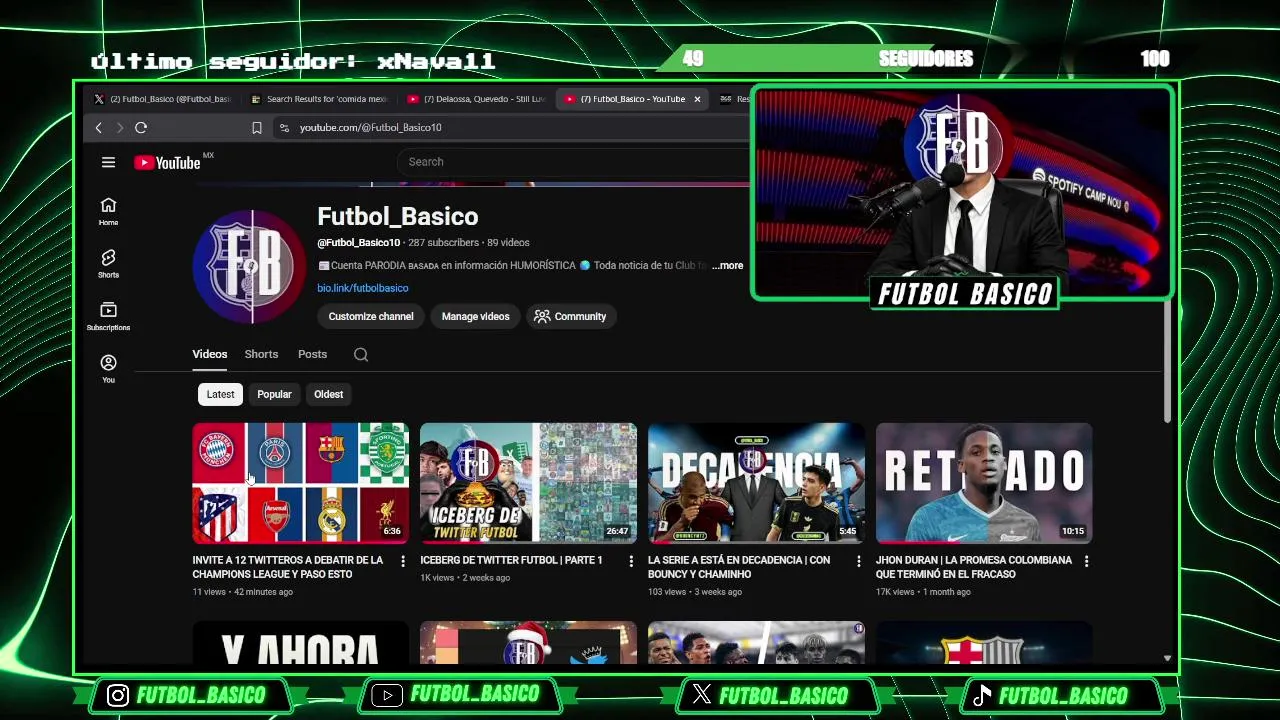The image size is (1280, 720).
Task: Filter videos by Popular
Action: coord(274,394)
